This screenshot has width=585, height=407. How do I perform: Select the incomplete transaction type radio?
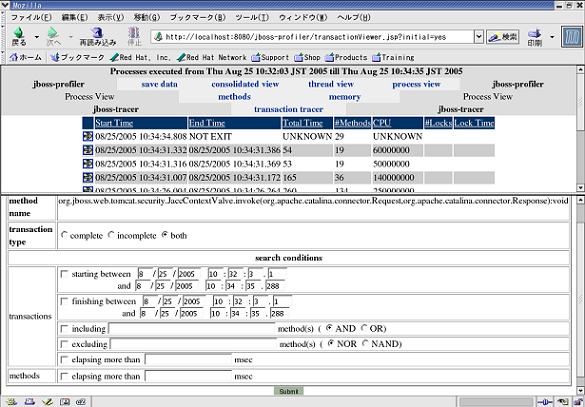[111, 235]
